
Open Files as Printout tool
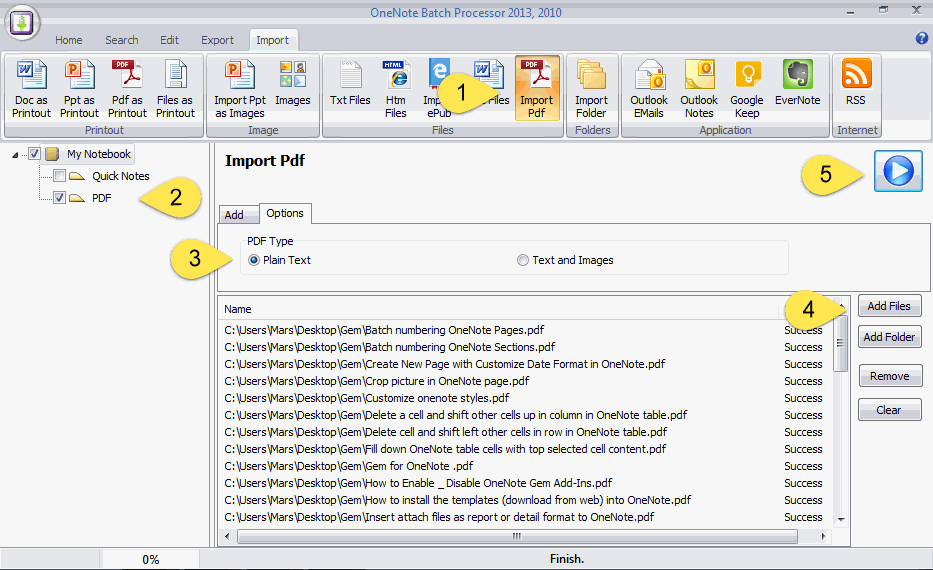175,89
